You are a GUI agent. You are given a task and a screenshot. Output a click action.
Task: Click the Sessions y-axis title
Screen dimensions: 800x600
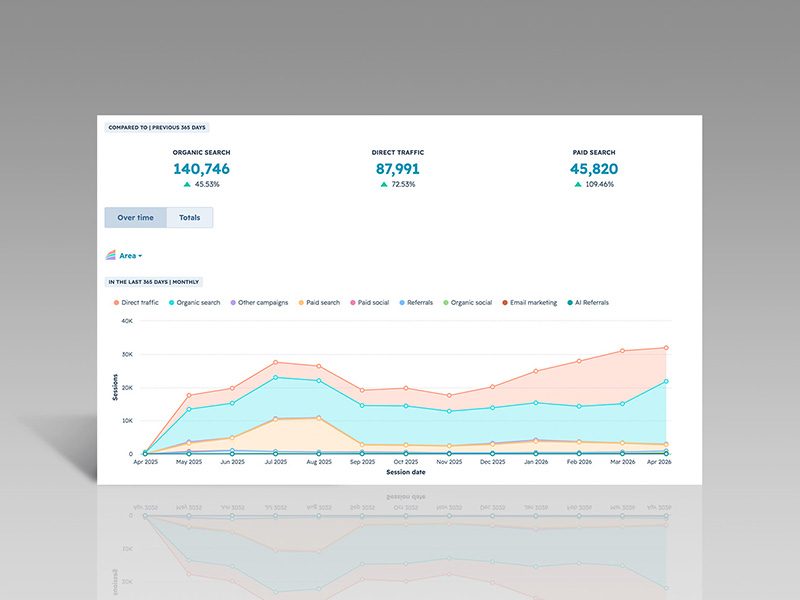tap(115, 387)
